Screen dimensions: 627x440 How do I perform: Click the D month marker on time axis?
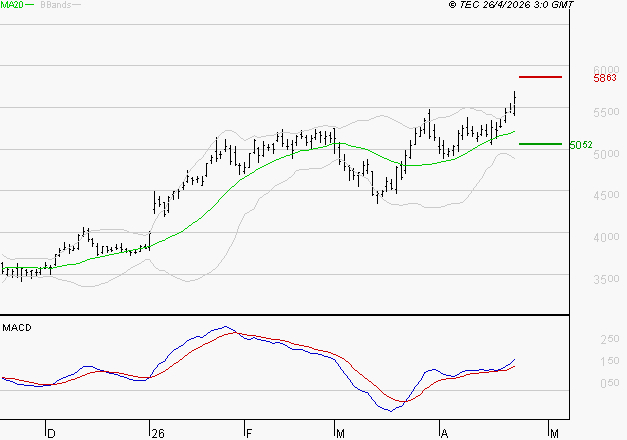pyautogui.click(x=51, y=434)
